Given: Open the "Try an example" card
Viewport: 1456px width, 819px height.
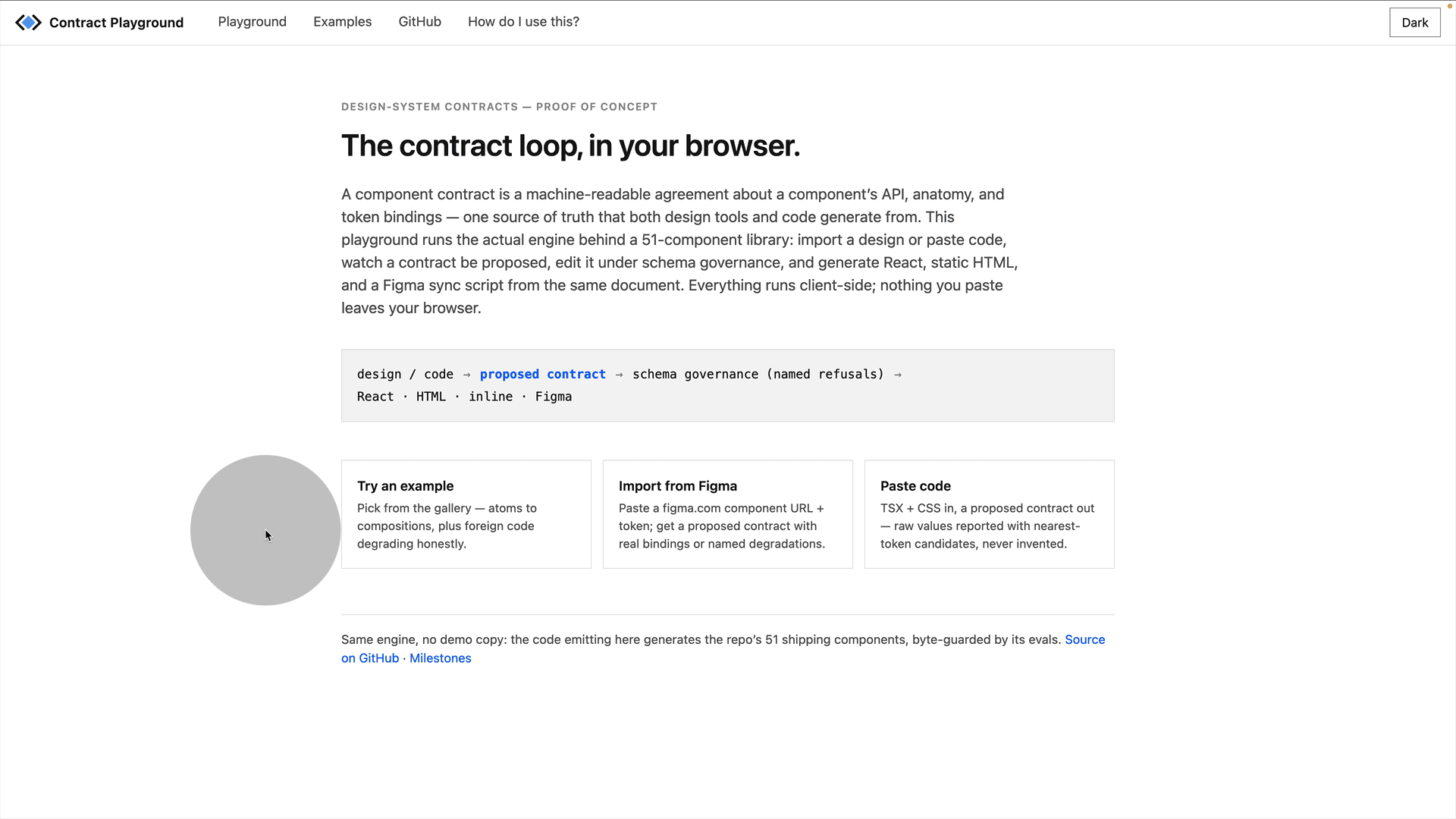Looking at the screenshot, I should click(466, 514).
